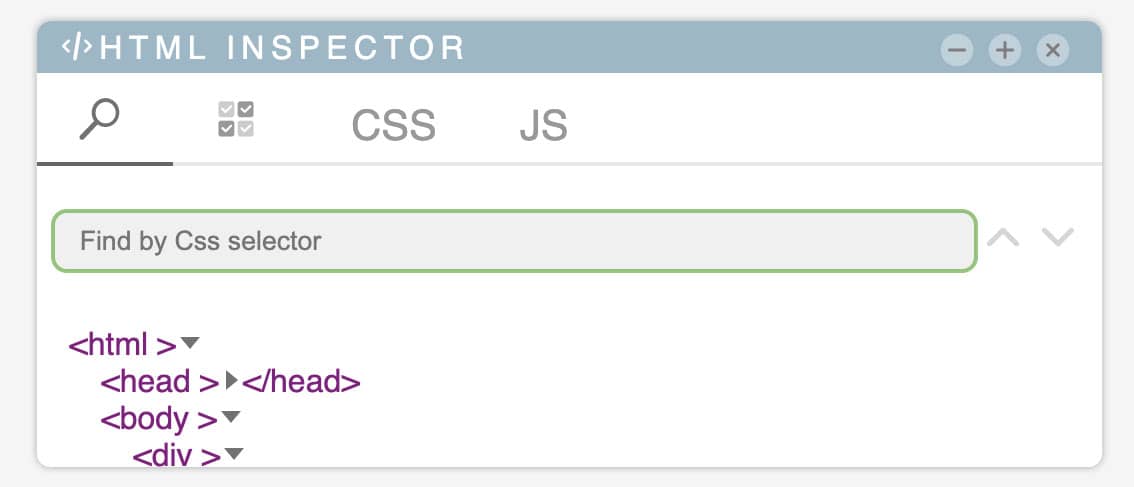Shrink inspector with the minus button
The image size is (1134, 487).
pyautogui.click(x=957, y=51)
